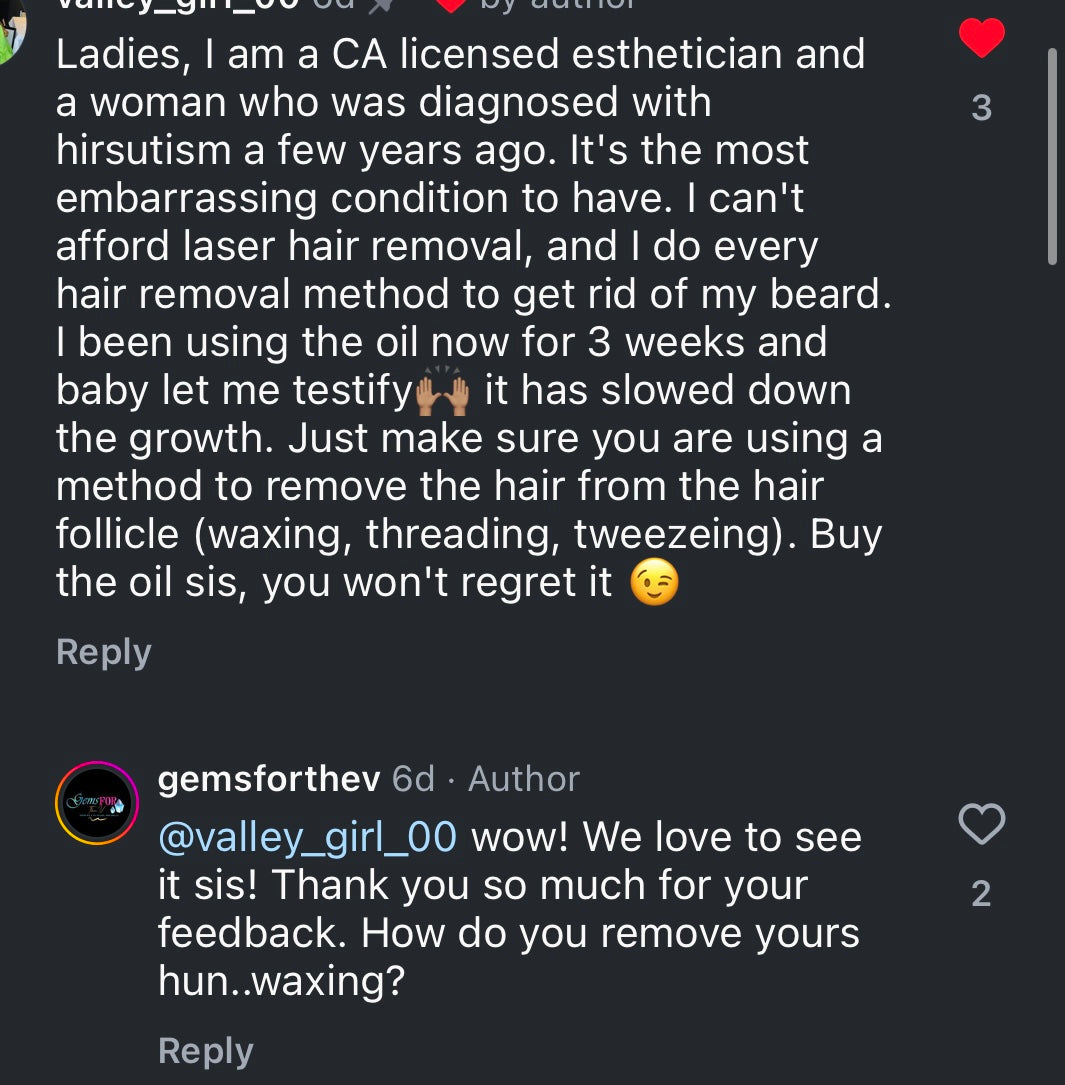The height and width of the screenshot is (1085, 1065).
Task: Click the 6d timestamp on the gemsforthev reply
Action: [413, 779]
